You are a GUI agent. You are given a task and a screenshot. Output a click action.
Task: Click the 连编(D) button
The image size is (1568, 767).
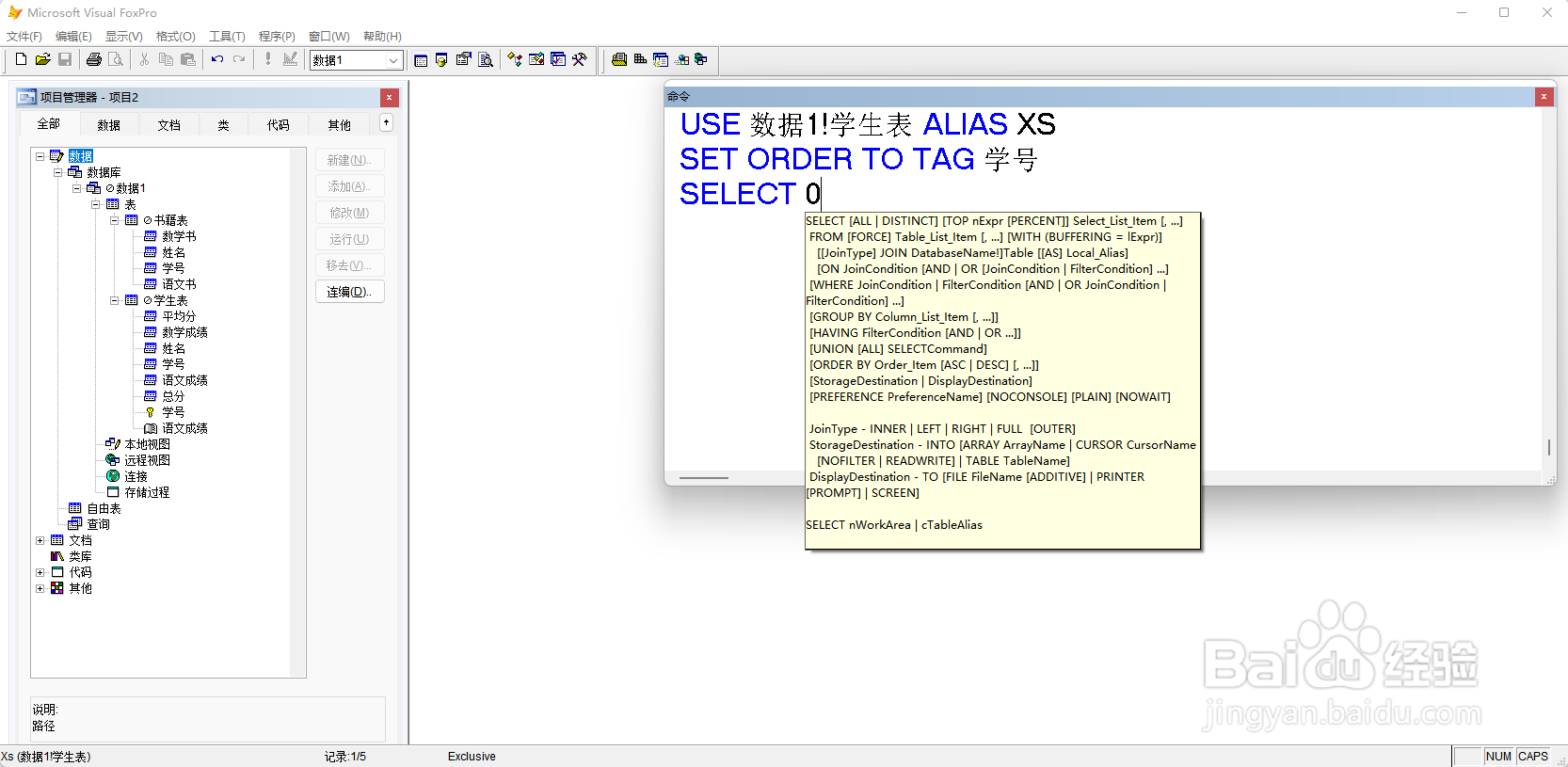349,292
